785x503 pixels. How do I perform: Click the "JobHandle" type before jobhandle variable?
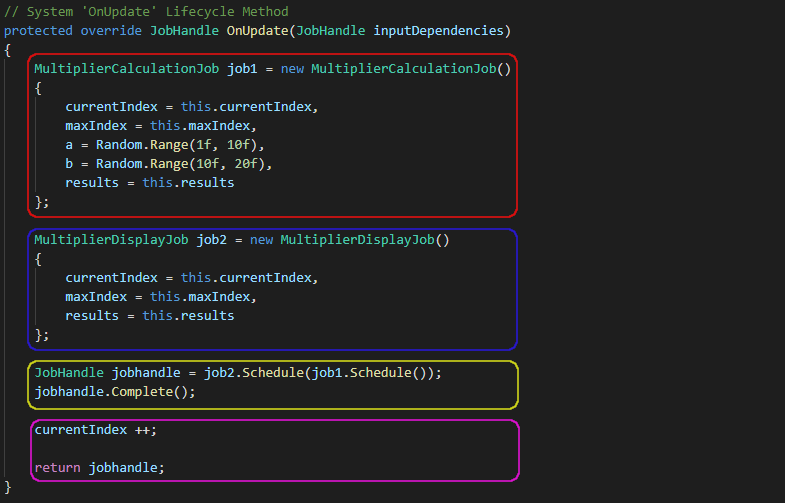pyautogui.click(x=69, y=373)
